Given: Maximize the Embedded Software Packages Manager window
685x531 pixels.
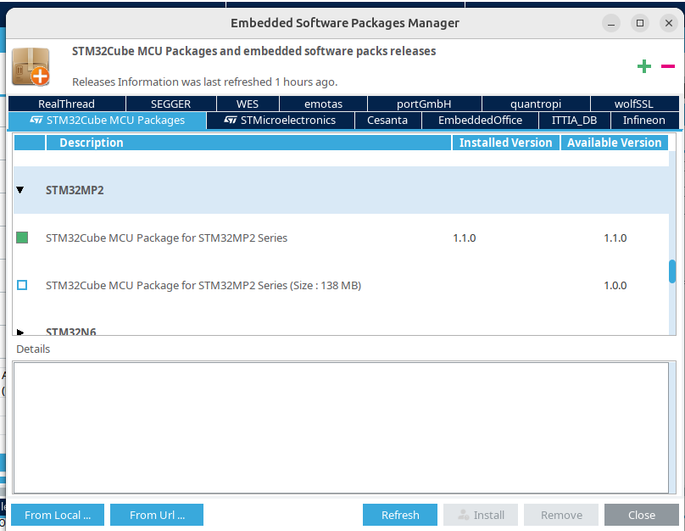Looking at the screenshot, I should click(x=640, y=23).
